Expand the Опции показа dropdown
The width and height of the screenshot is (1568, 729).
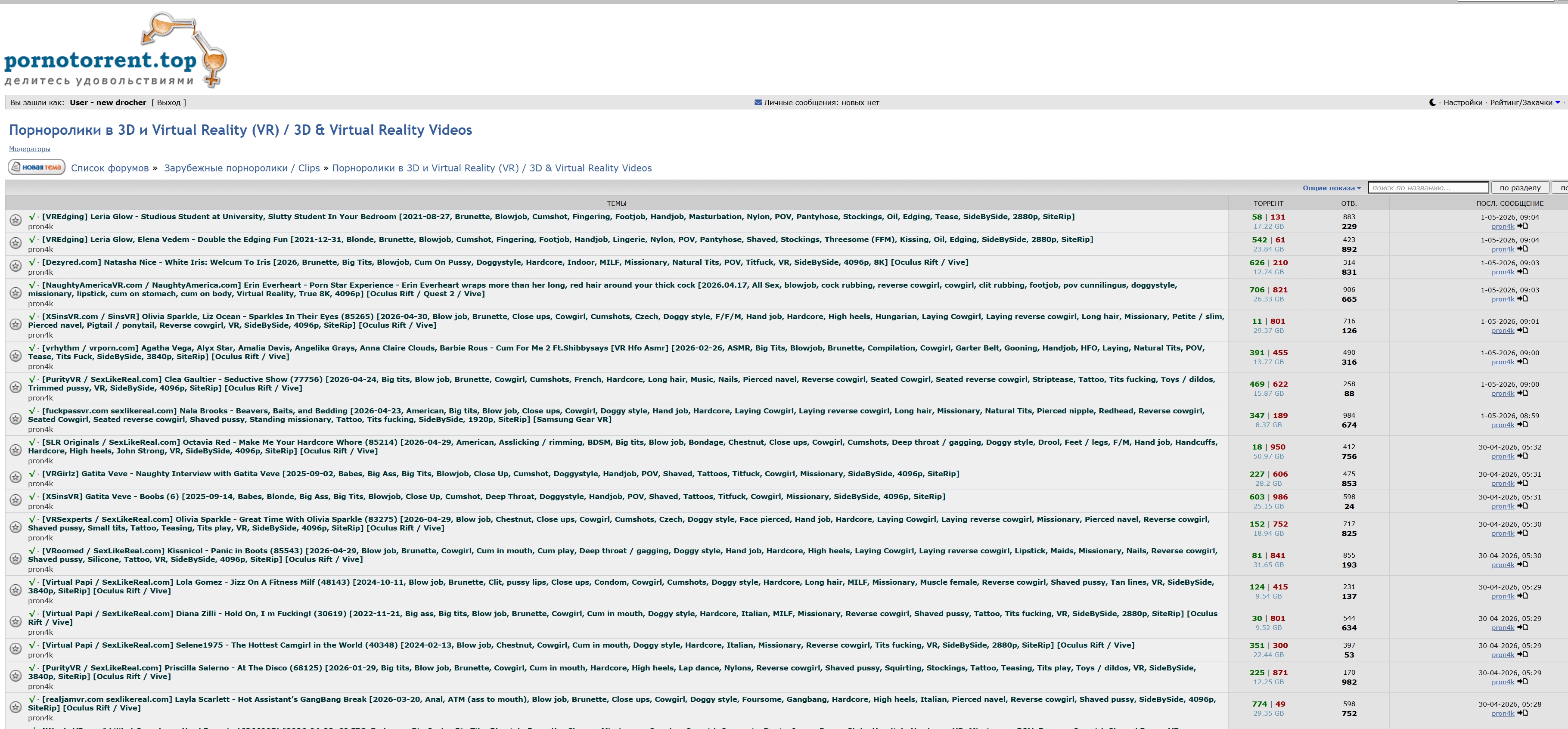tap(1331, 188)
